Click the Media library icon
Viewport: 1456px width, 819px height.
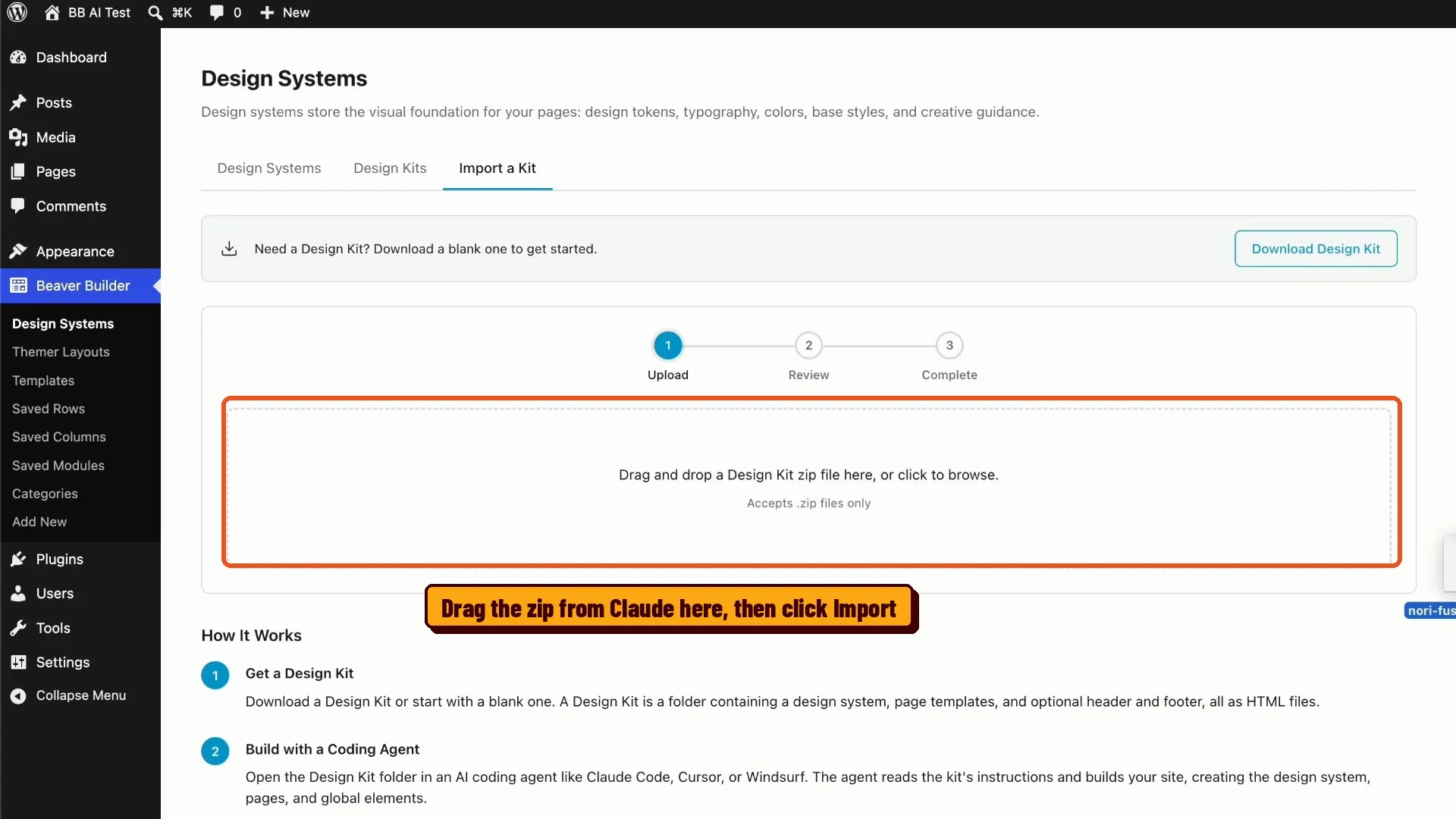tap(18, 137)
